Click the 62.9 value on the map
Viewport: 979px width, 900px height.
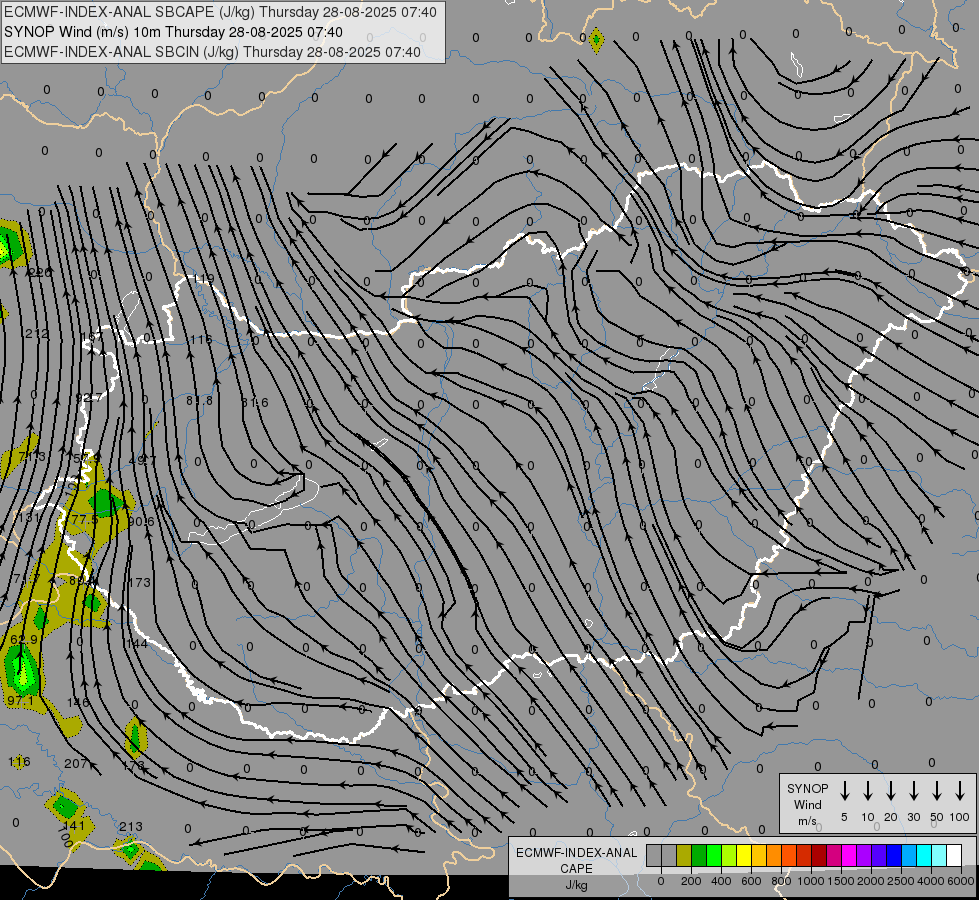click(24, 640)
